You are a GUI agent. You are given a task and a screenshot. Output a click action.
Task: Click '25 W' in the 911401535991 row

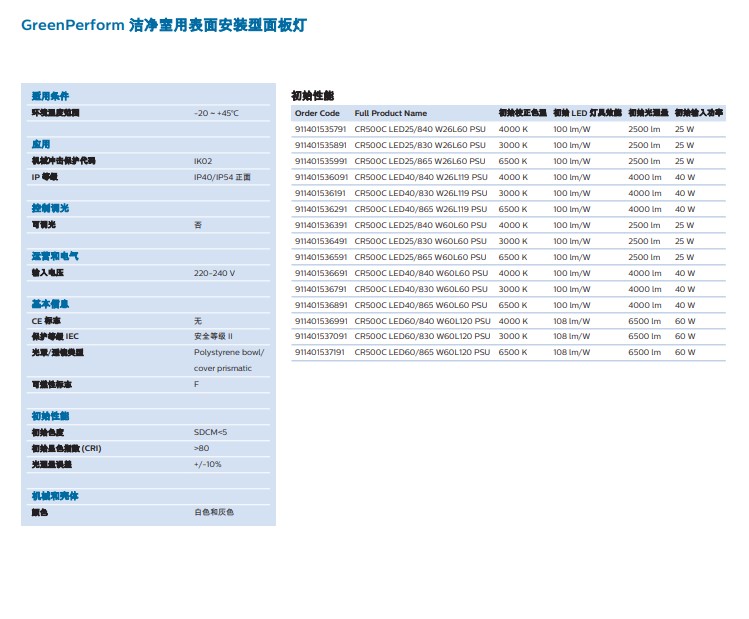[x=684, y=161]
